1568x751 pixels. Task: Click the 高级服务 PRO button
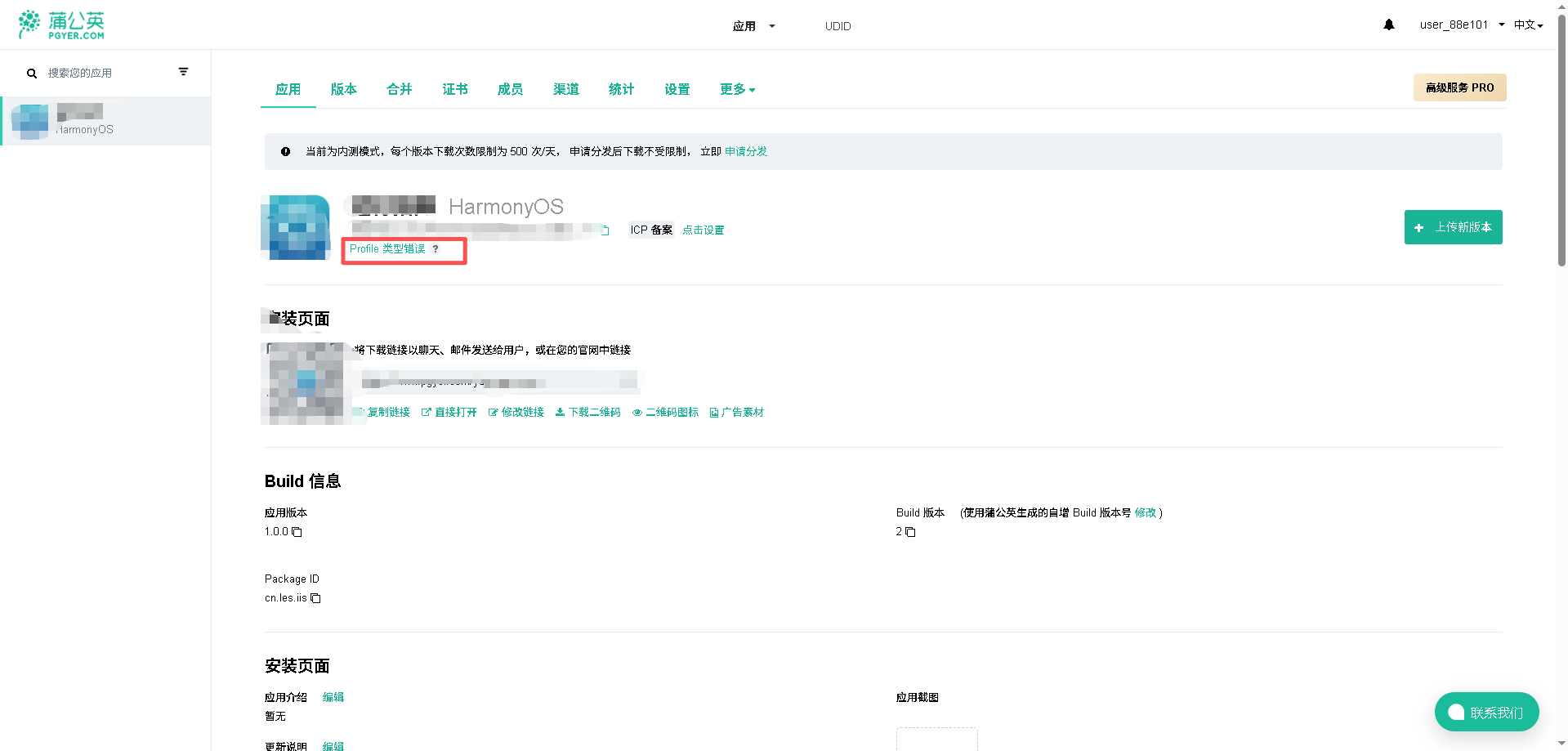1460,87
